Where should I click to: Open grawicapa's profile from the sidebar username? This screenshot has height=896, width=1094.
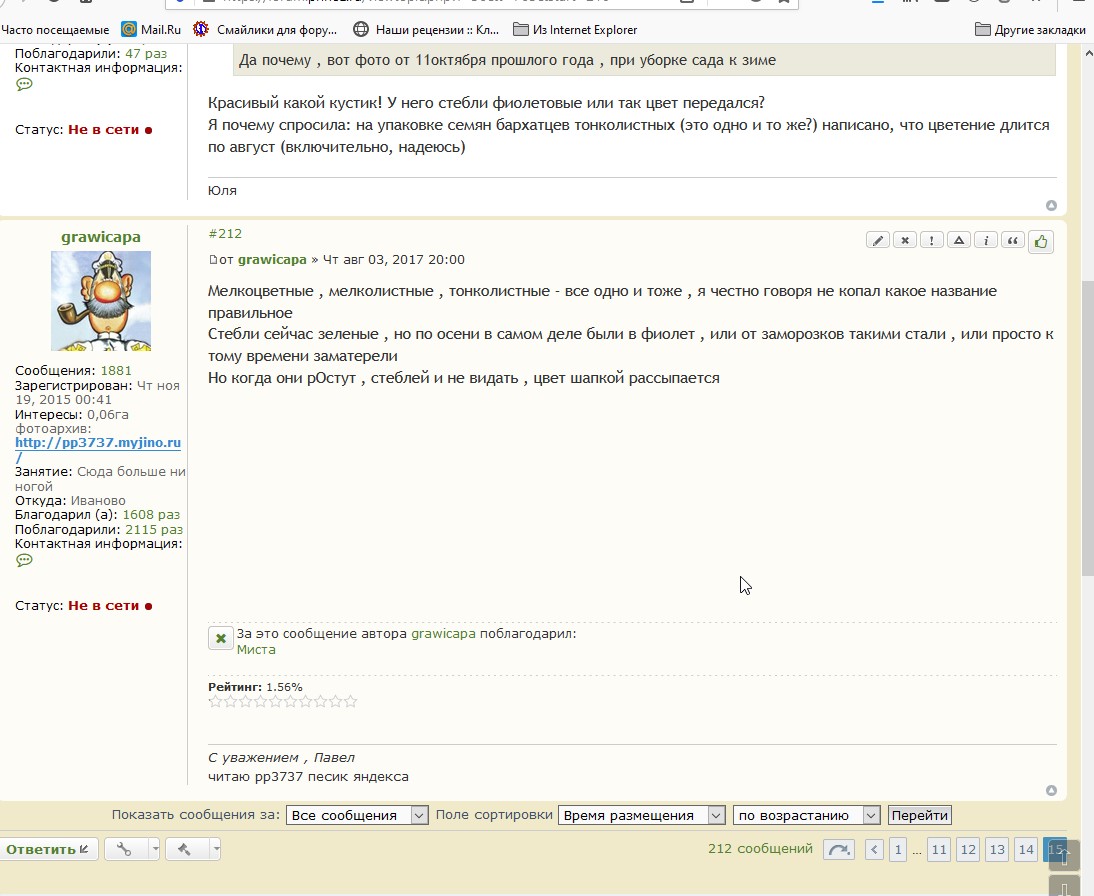(x=100, y=237)
